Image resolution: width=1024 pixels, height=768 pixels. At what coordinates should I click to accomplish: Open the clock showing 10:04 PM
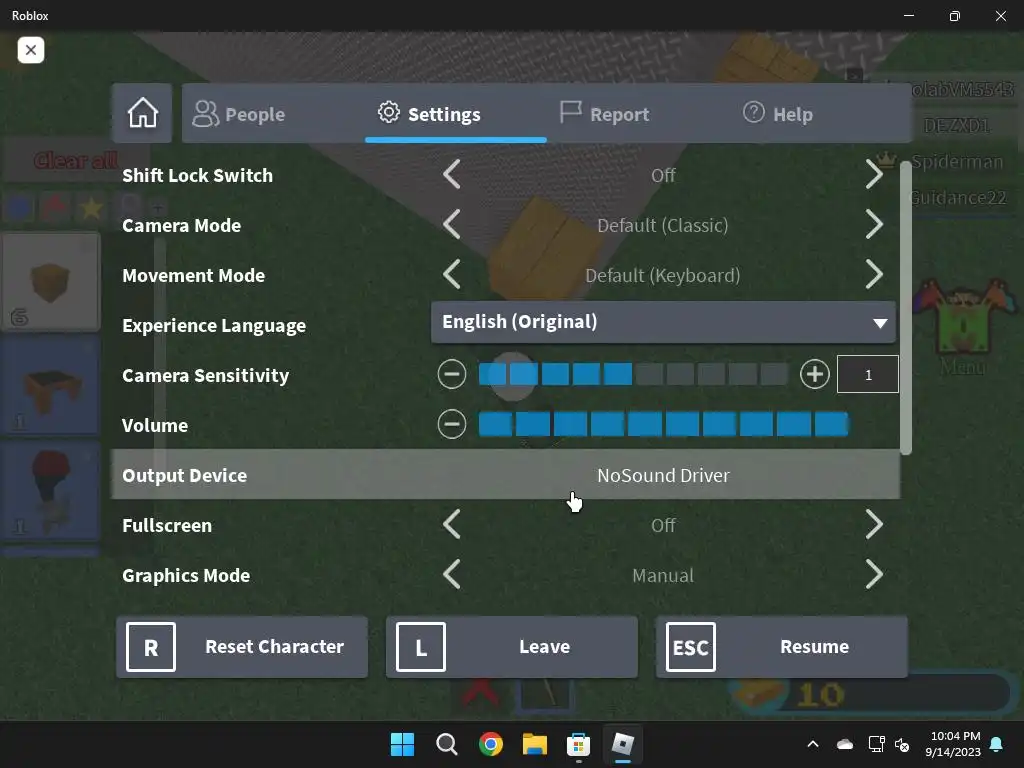pos(953,744)
